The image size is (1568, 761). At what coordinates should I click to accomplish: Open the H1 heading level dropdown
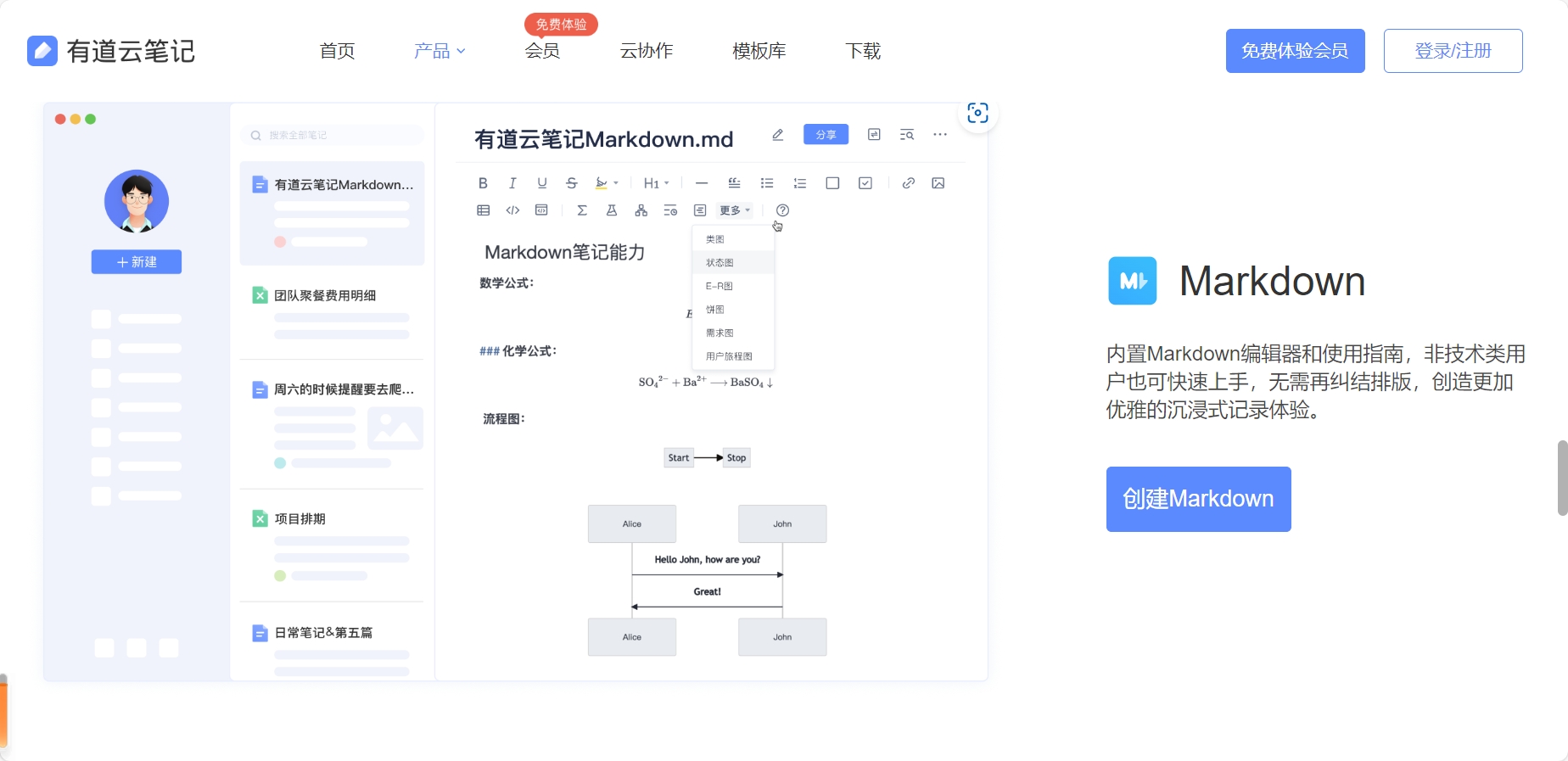pos(657,183)
